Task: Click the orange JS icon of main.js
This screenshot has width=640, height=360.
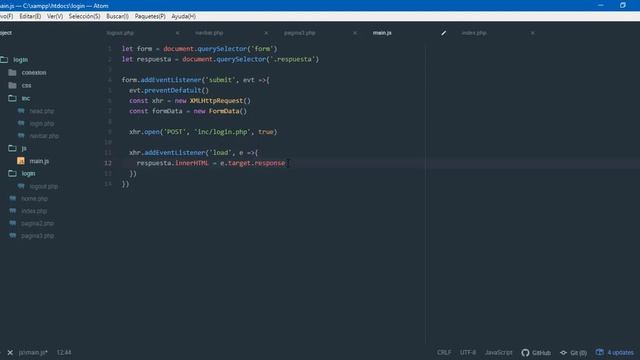Action: (21, 161)
